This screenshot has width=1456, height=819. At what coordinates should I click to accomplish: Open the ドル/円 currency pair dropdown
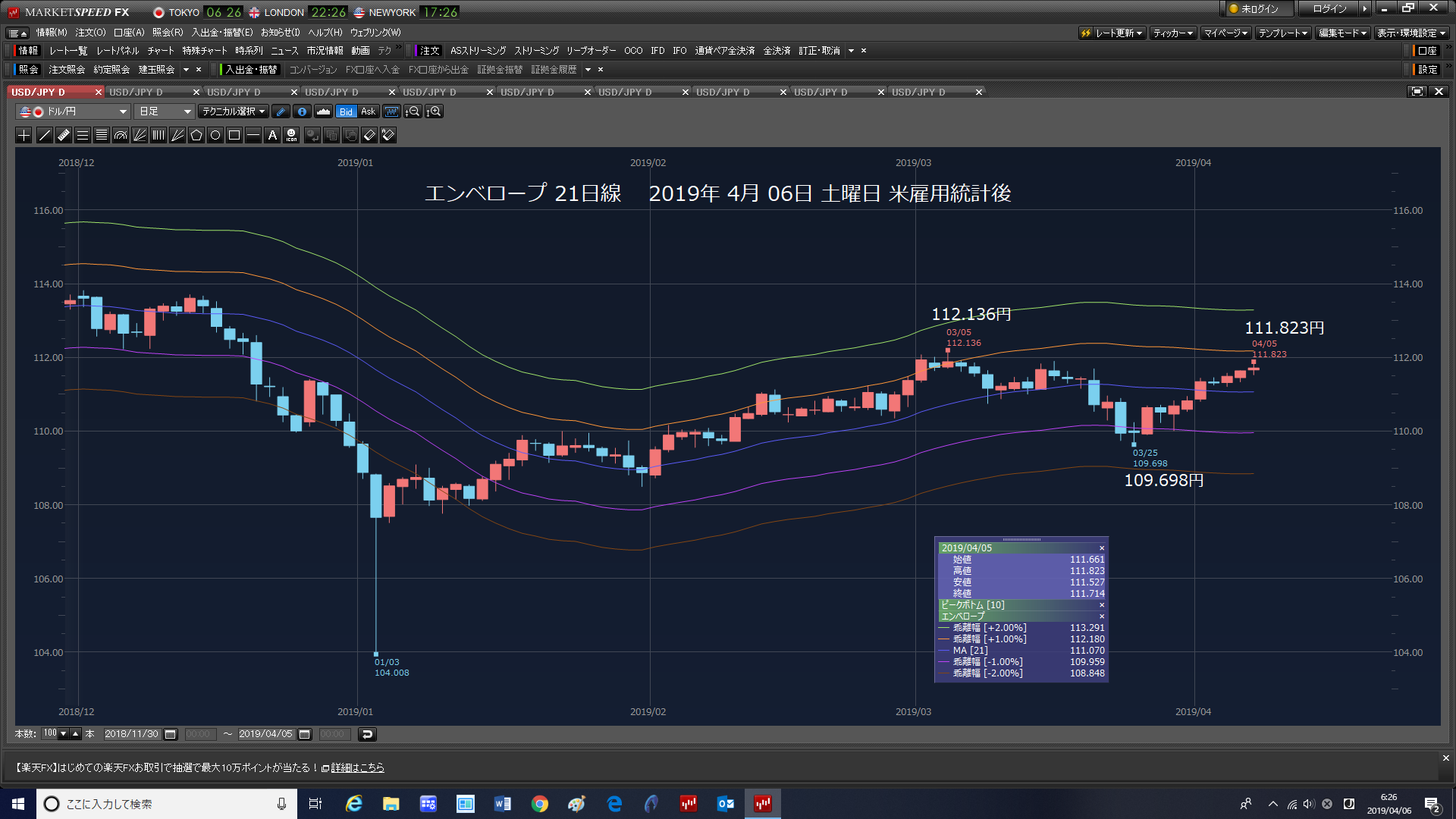coord(73,111)
